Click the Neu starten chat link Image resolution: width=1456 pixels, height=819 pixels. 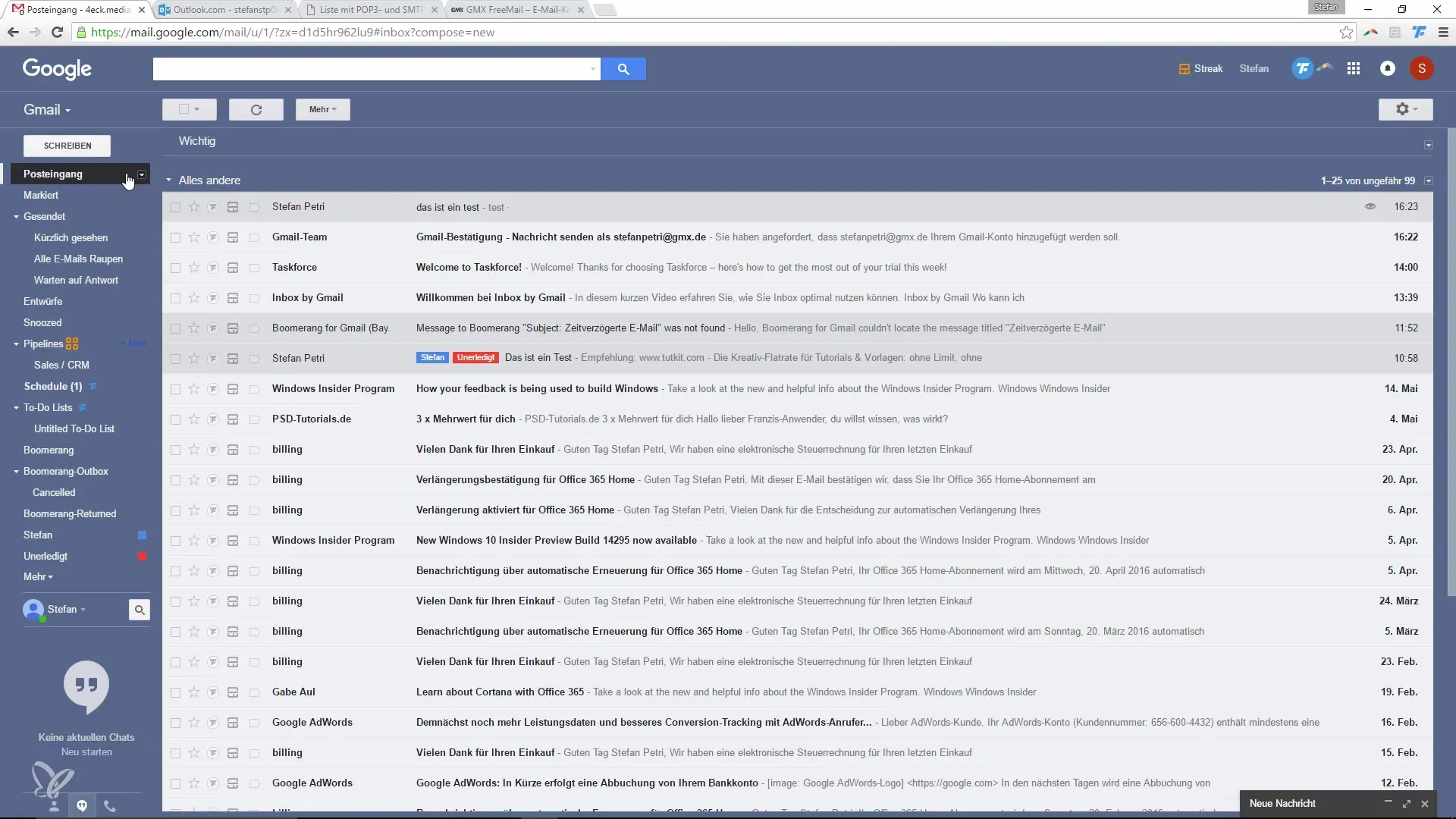pyautogui.click(x=86, y=752)
